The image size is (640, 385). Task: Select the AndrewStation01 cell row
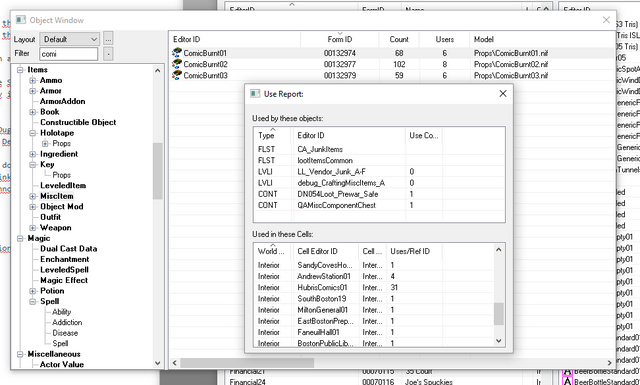pyautogui.click(x=373, y=276)
